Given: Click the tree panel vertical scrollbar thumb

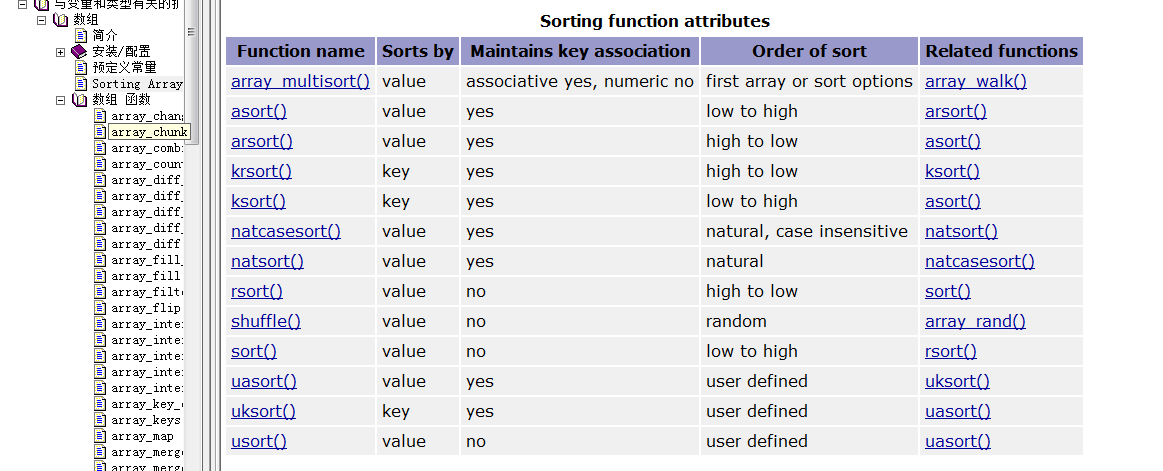Looking at the screenshot, I should tap(191, 72).
